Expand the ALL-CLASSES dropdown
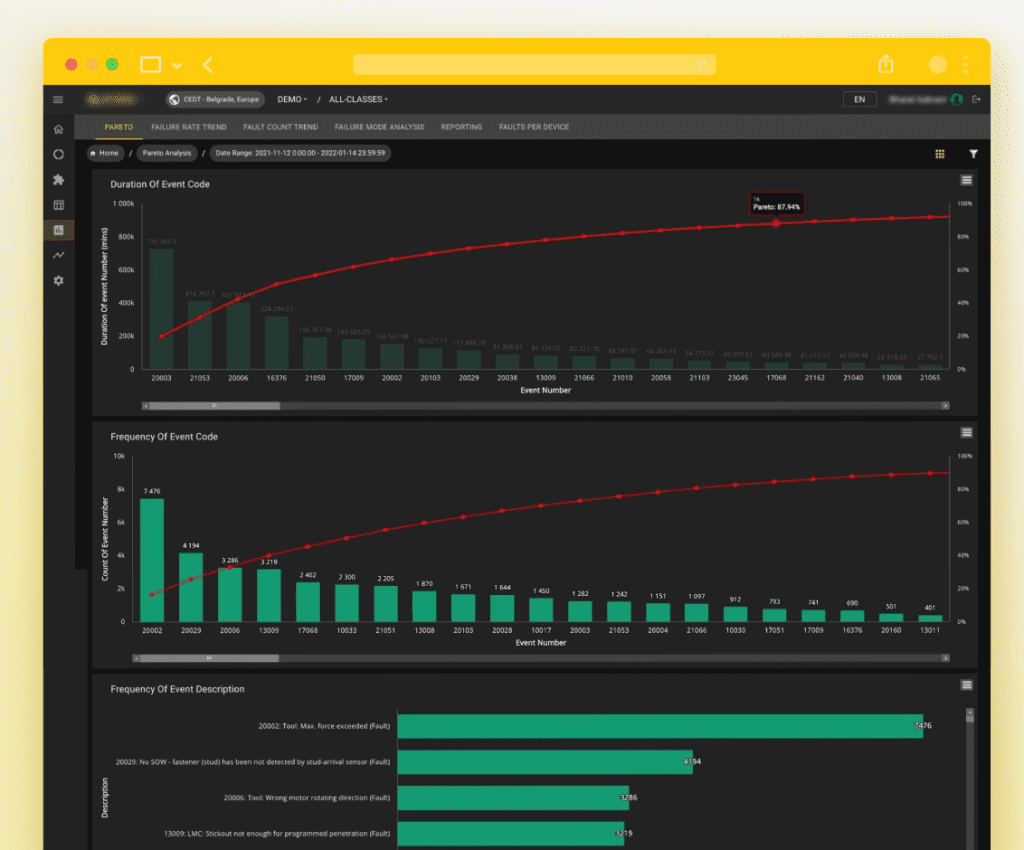The image size is (1024, 850). [358, 100]
